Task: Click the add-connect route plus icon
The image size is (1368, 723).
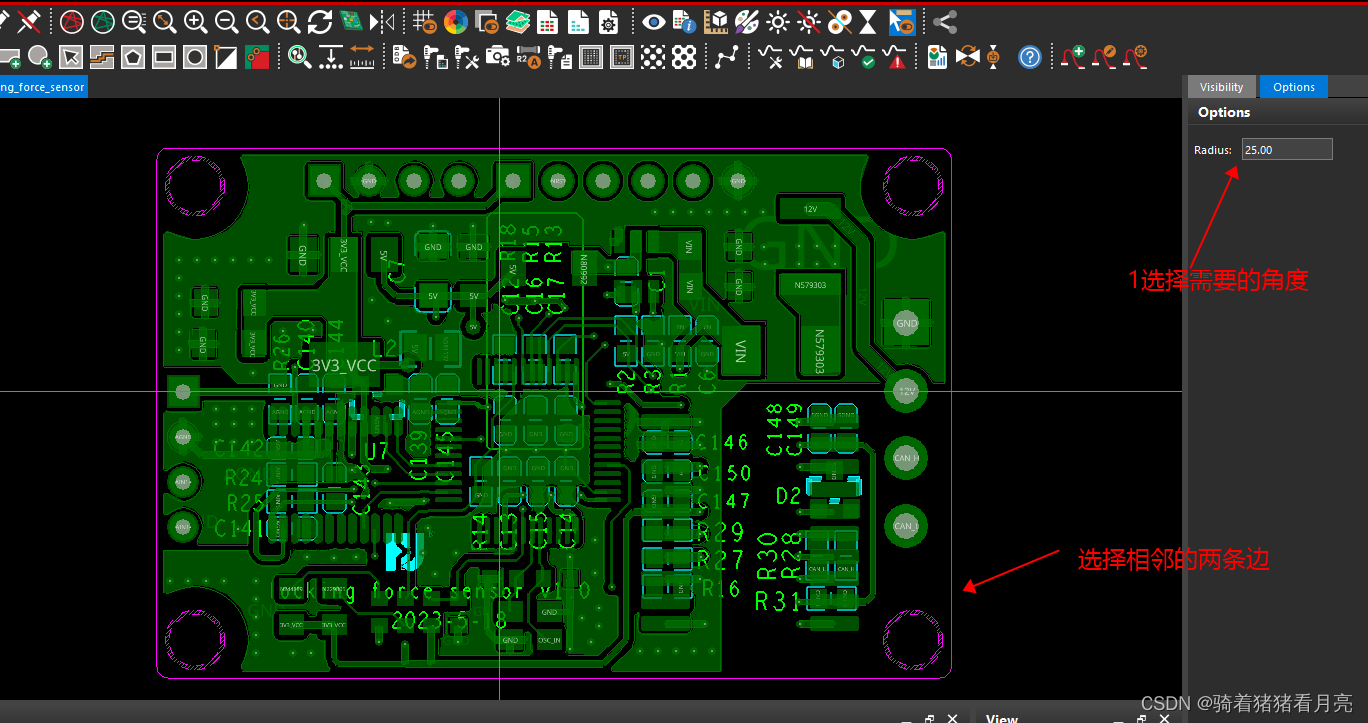Action: pos(1073,57)
